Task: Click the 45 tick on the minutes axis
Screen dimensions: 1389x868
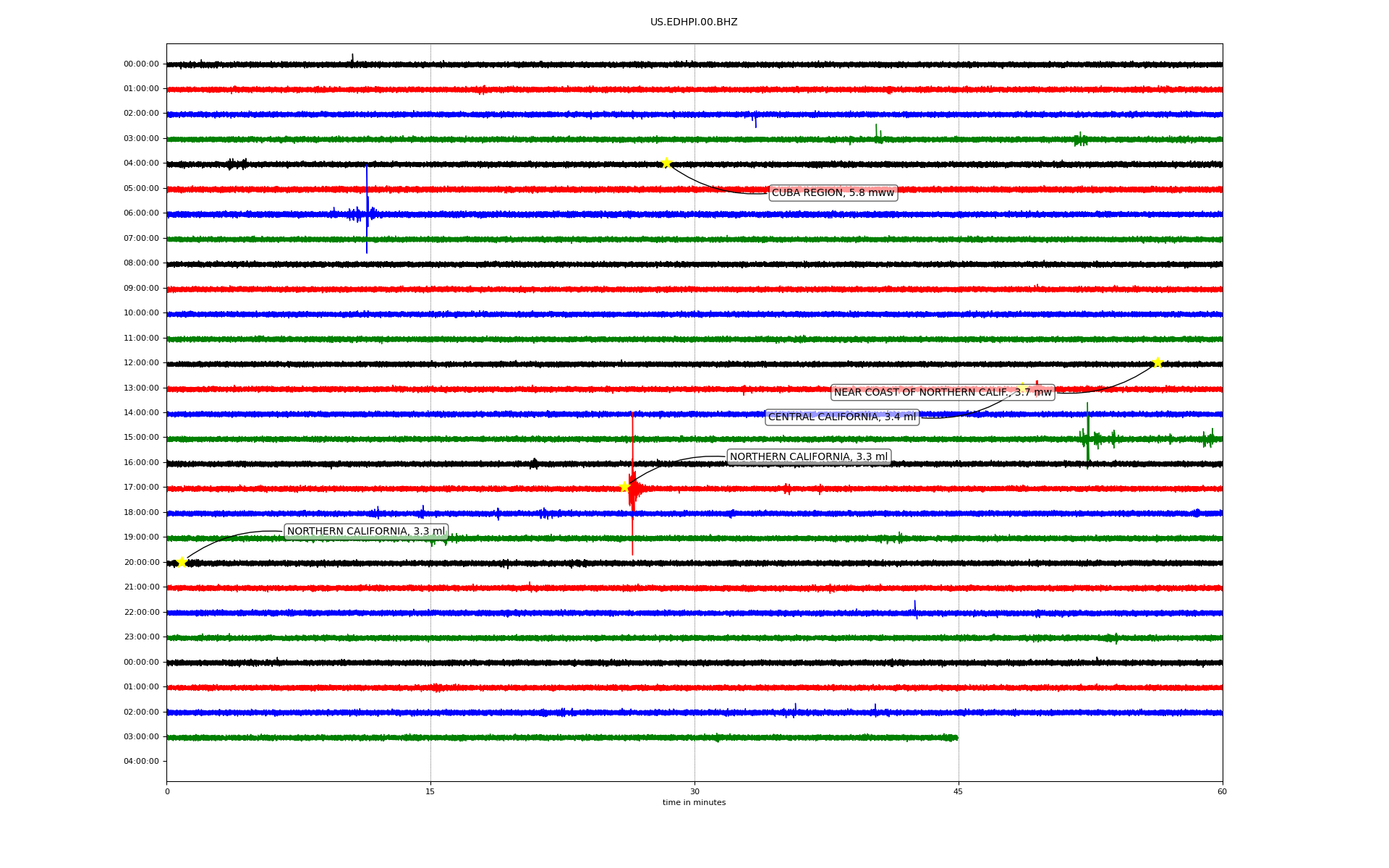Action: click(x=959, y=791)
